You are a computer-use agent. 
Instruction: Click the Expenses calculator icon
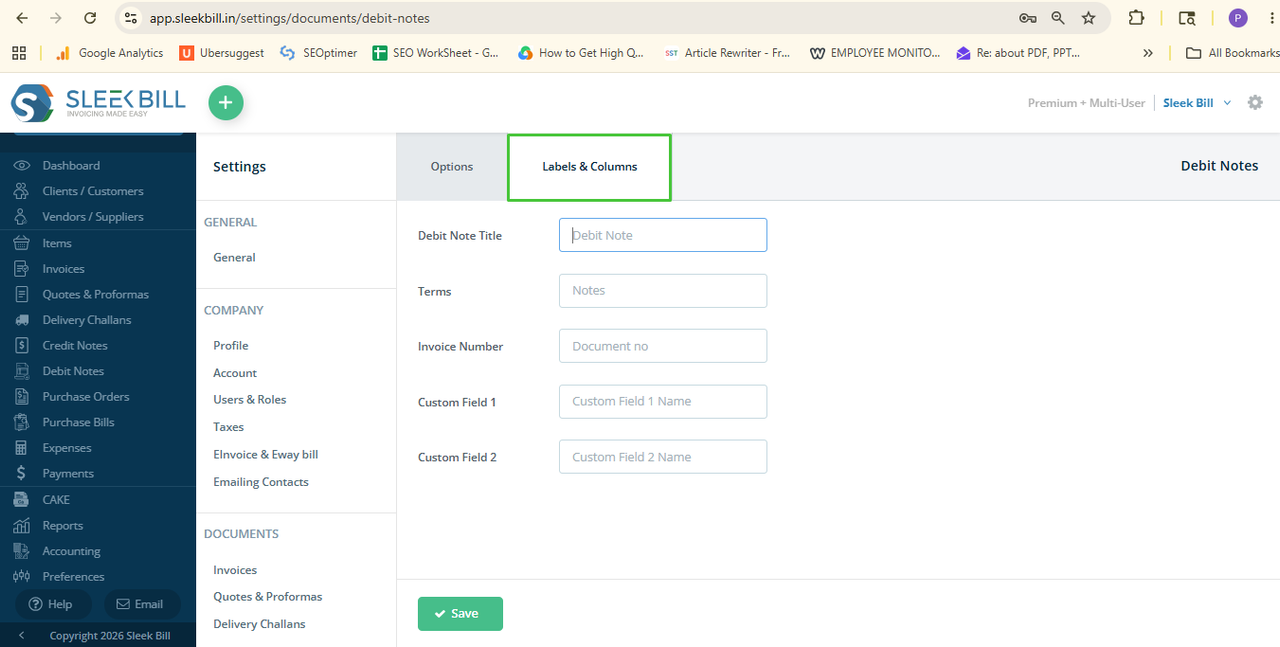pos(22,448)
